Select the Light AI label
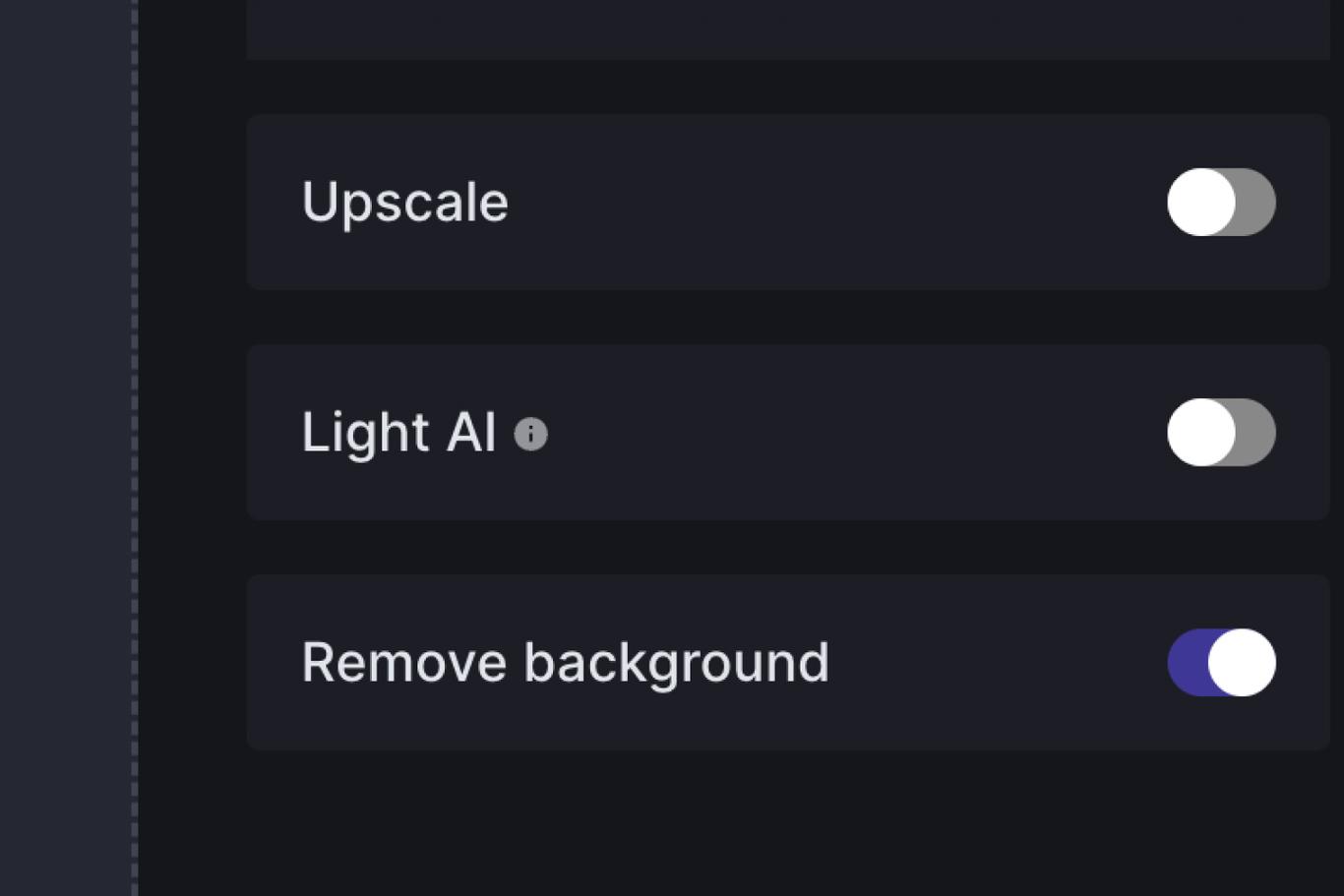Image resolution: width=1344 pixels, height=896 pixels. click(x=400, y=433)
